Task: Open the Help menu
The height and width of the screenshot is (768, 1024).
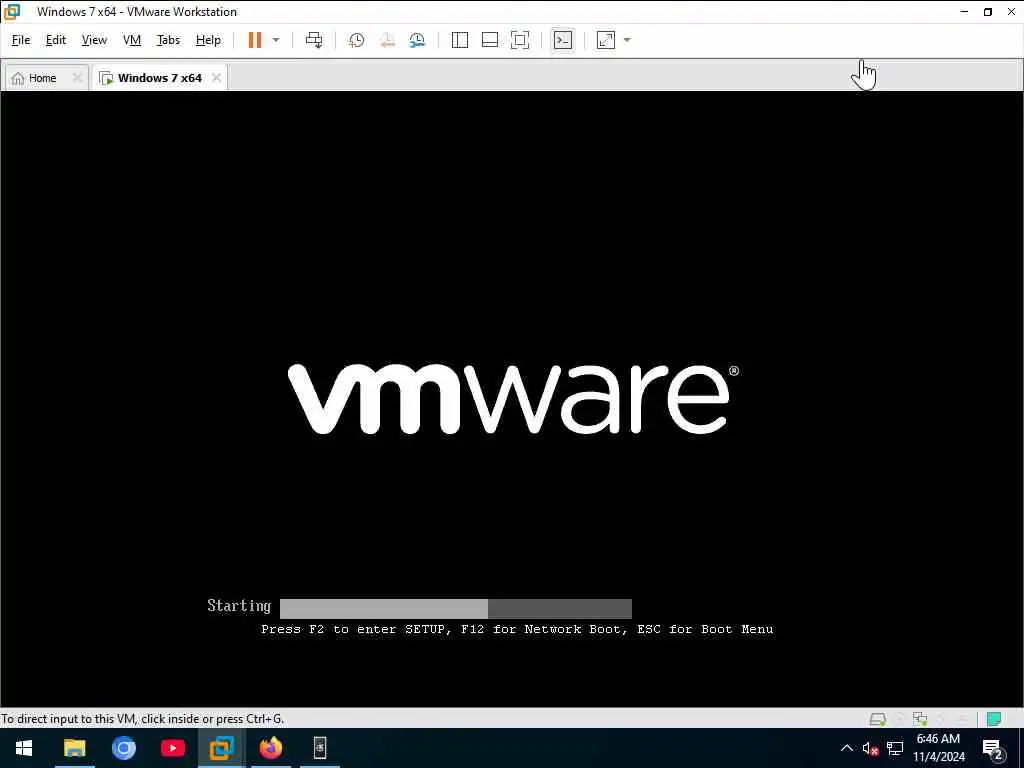Action: click(208, 40)
